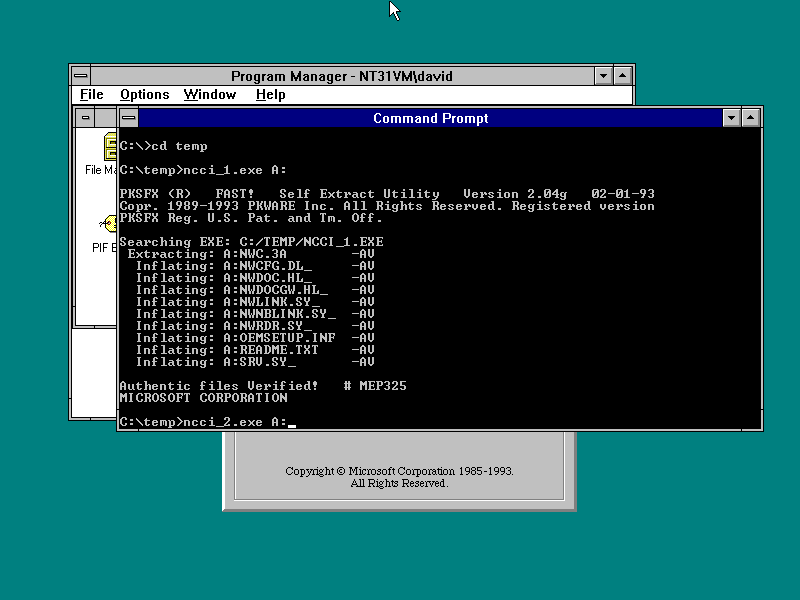The height and width of the screenshot is (600, 800).
Task: Maximize the Command Prompt window
Action: 751,118
